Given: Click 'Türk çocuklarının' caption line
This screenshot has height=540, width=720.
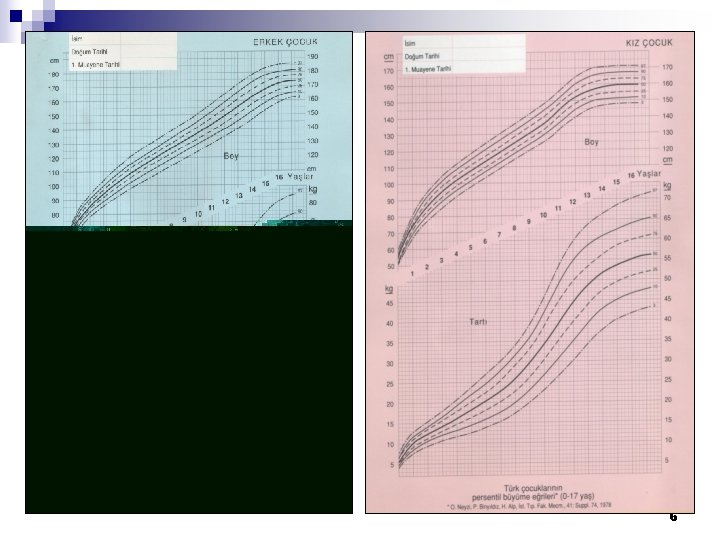Looking at the screenshot, I should (533, 488).
